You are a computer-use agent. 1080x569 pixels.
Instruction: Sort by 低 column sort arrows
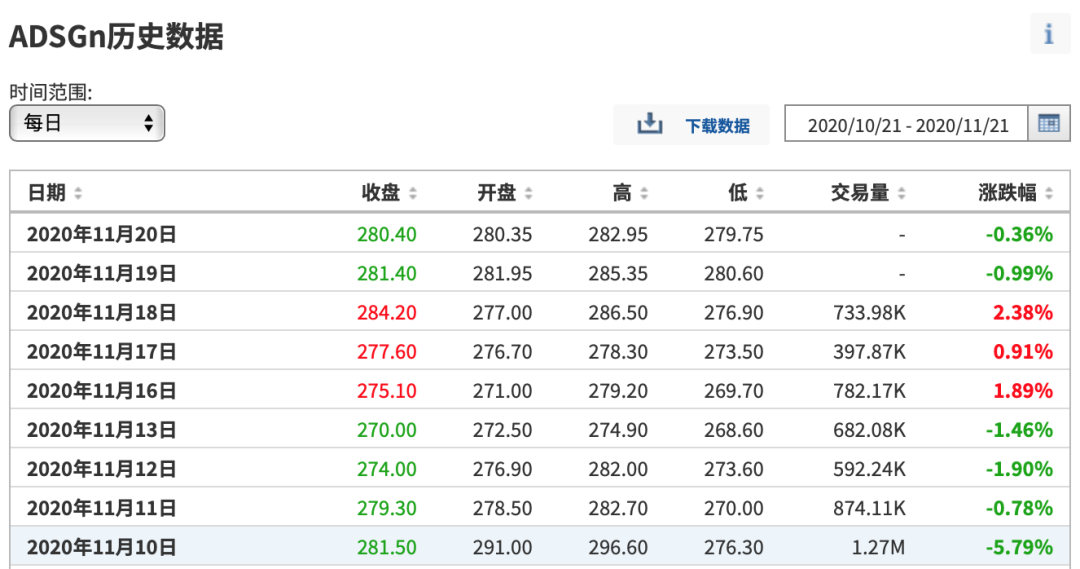(759, 193)
